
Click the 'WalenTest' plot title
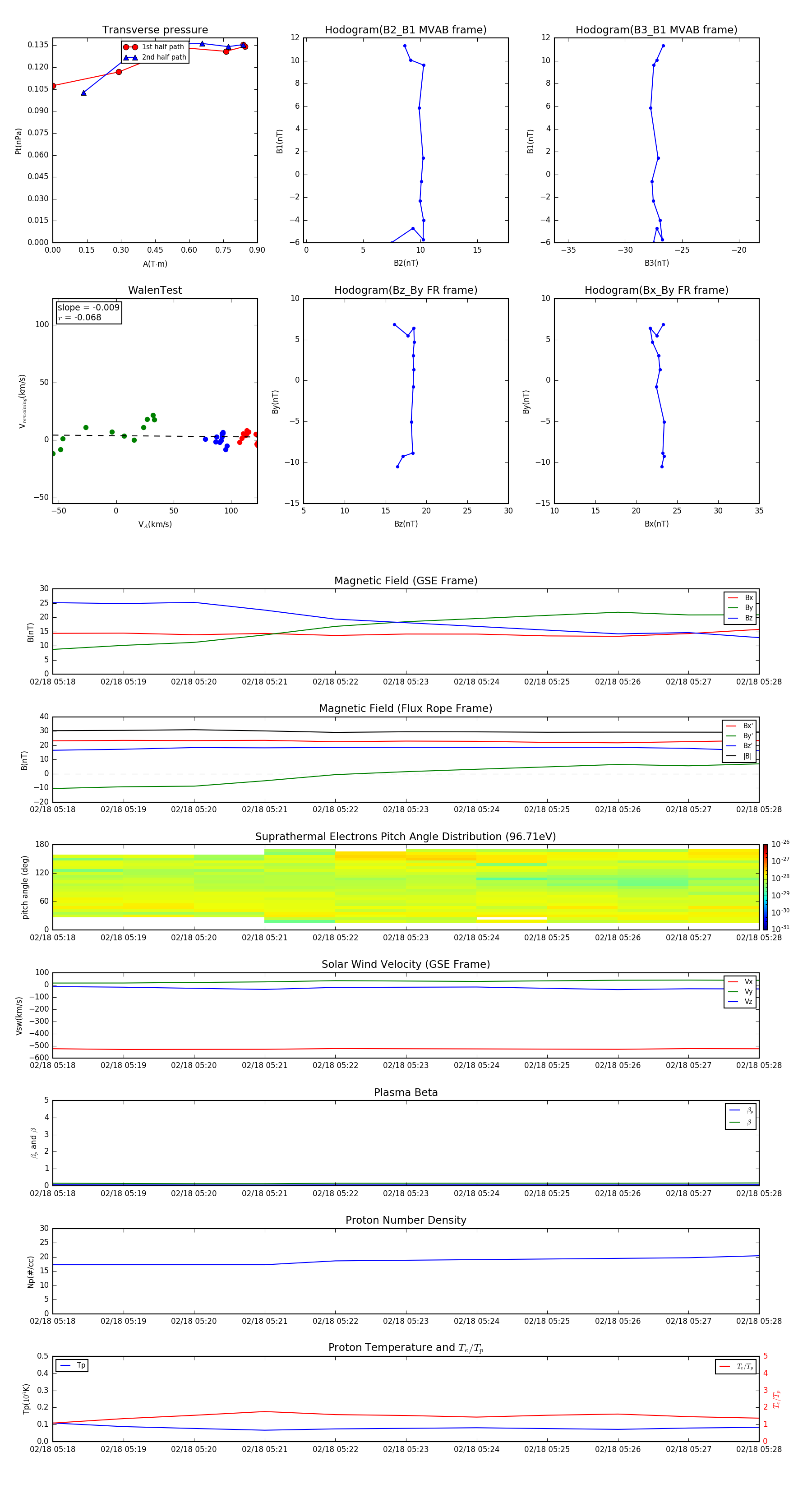click(155, 290)
